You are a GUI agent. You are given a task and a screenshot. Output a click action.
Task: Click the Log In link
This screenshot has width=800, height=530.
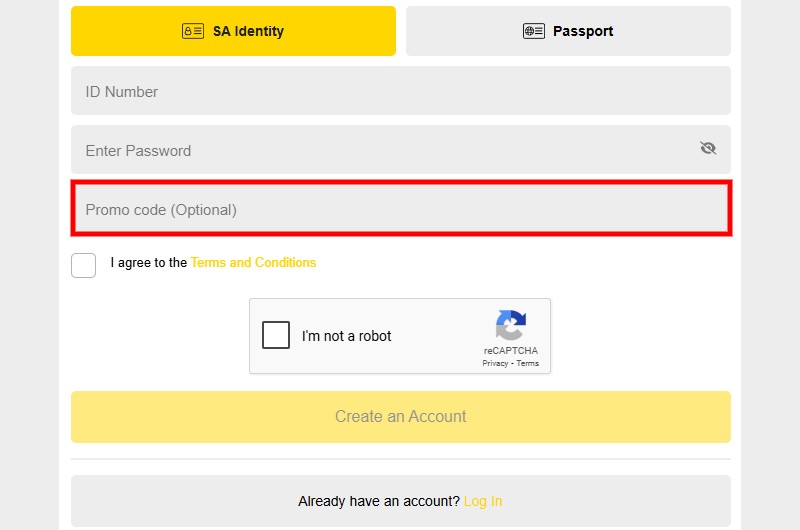click(x=483, y=501)
